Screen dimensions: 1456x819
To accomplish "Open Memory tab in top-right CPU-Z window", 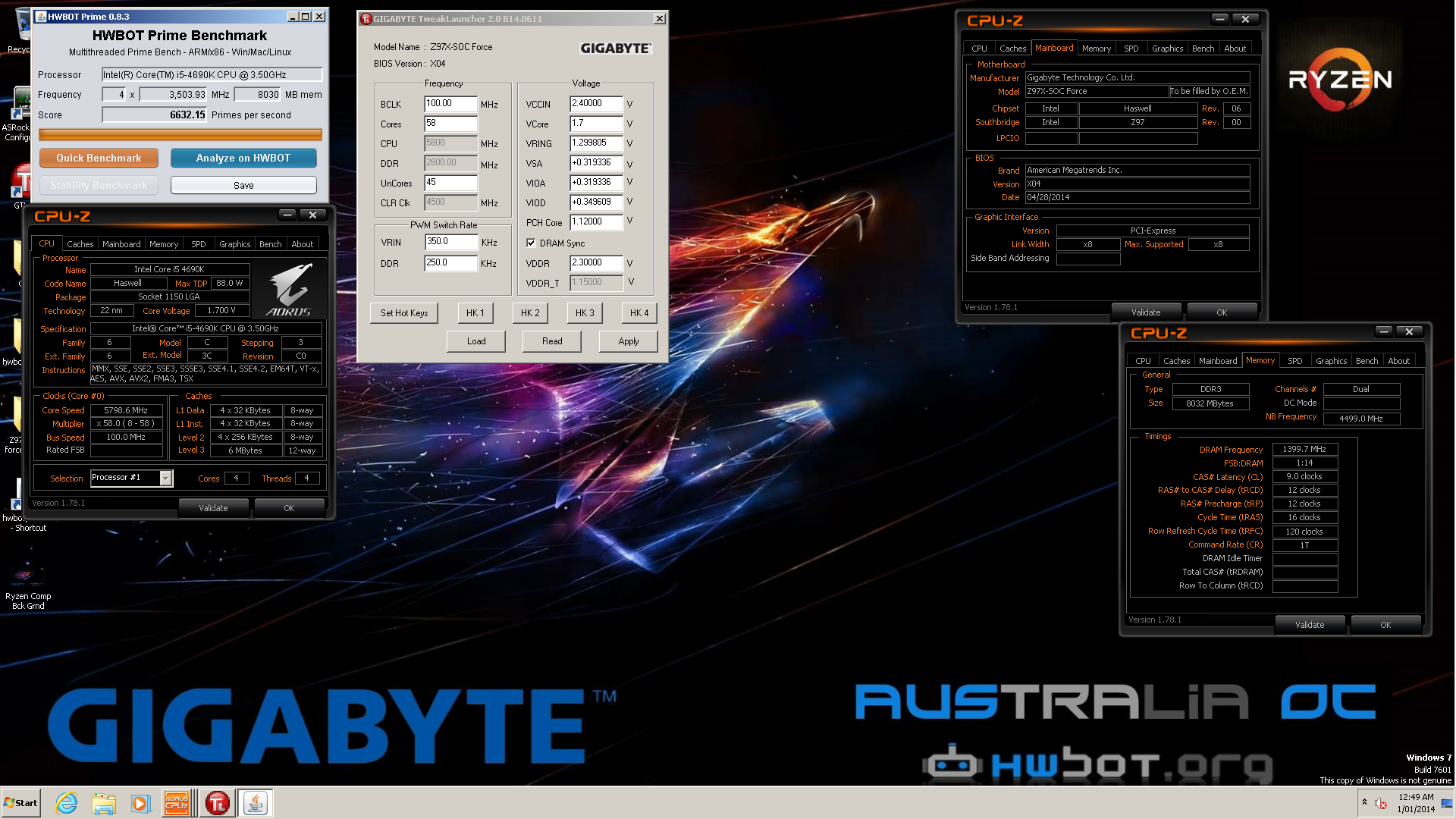I will pyautogui.click(x=1096, y=49).
